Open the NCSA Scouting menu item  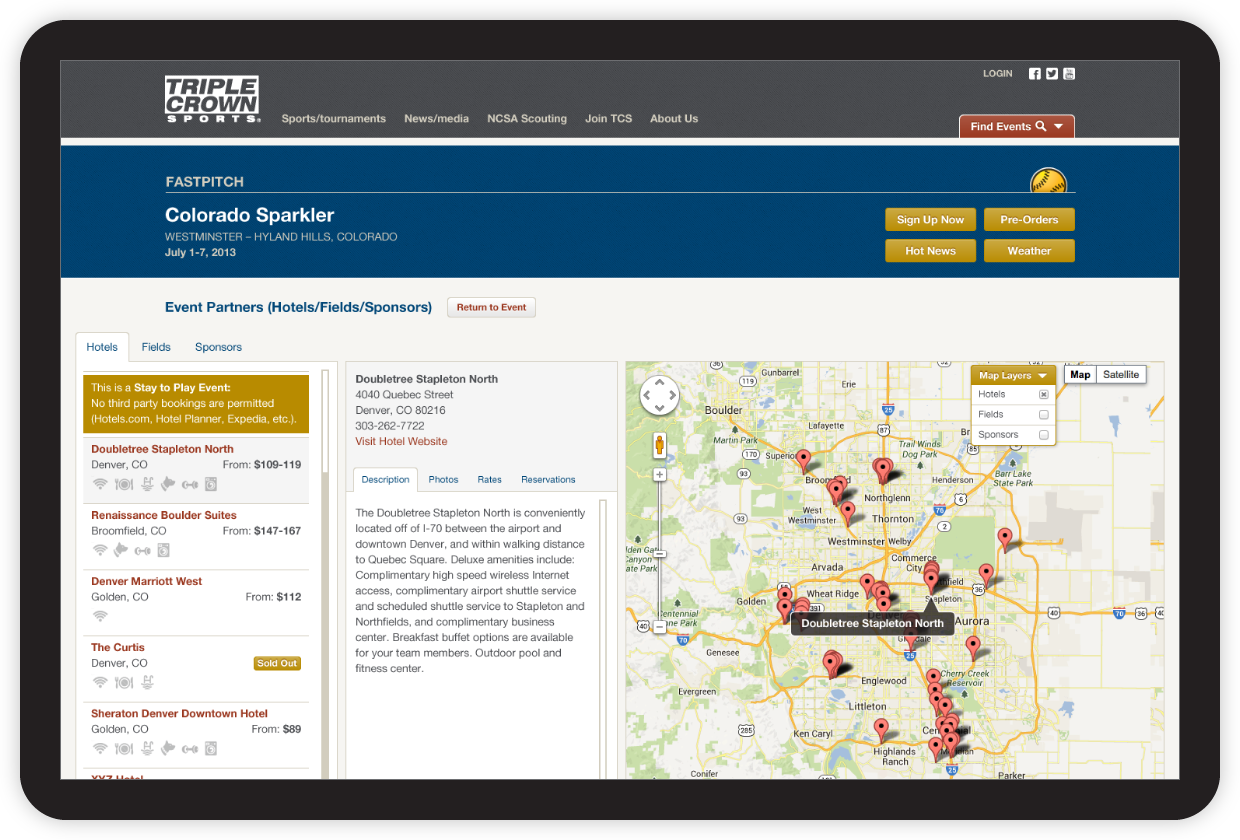(527, 118)
